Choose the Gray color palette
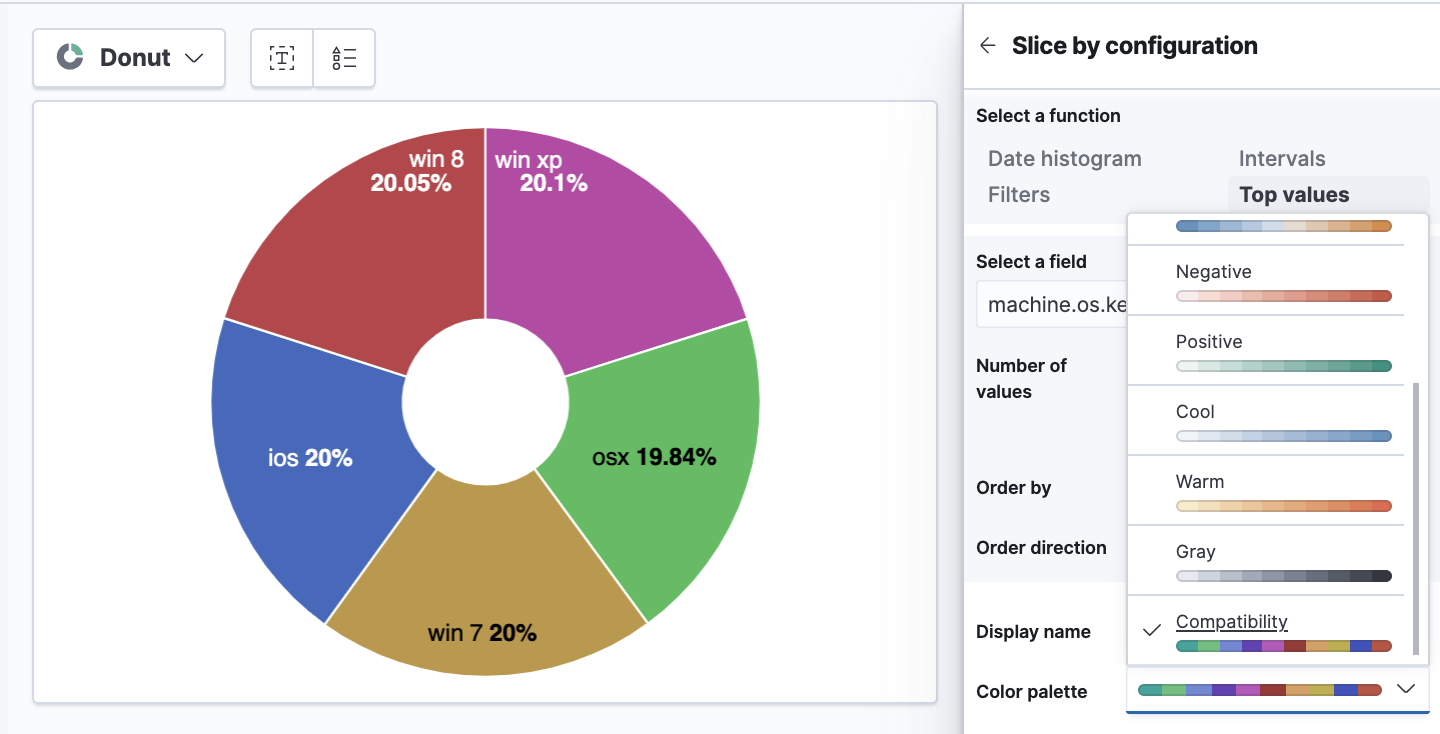 click(1266, 562)
